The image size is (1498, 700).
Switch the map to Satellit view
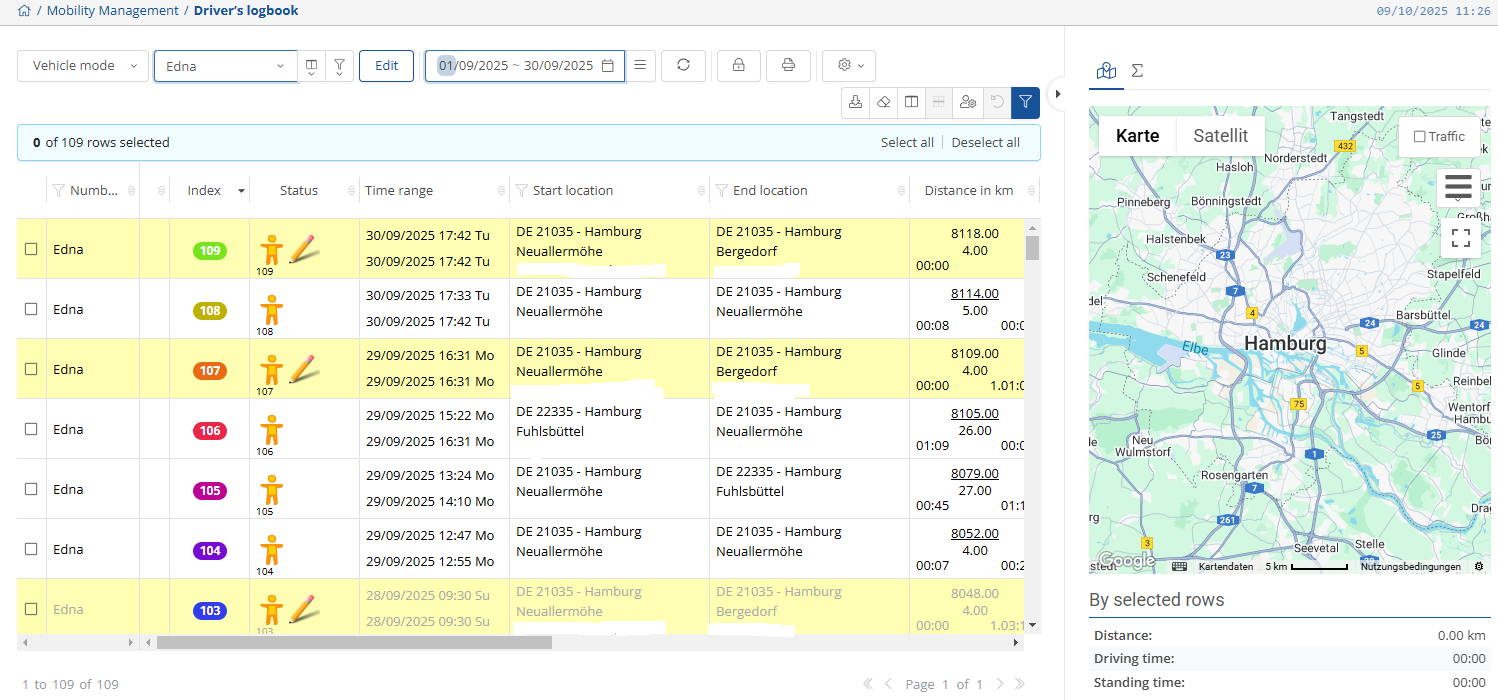[x=1220, y=136]
